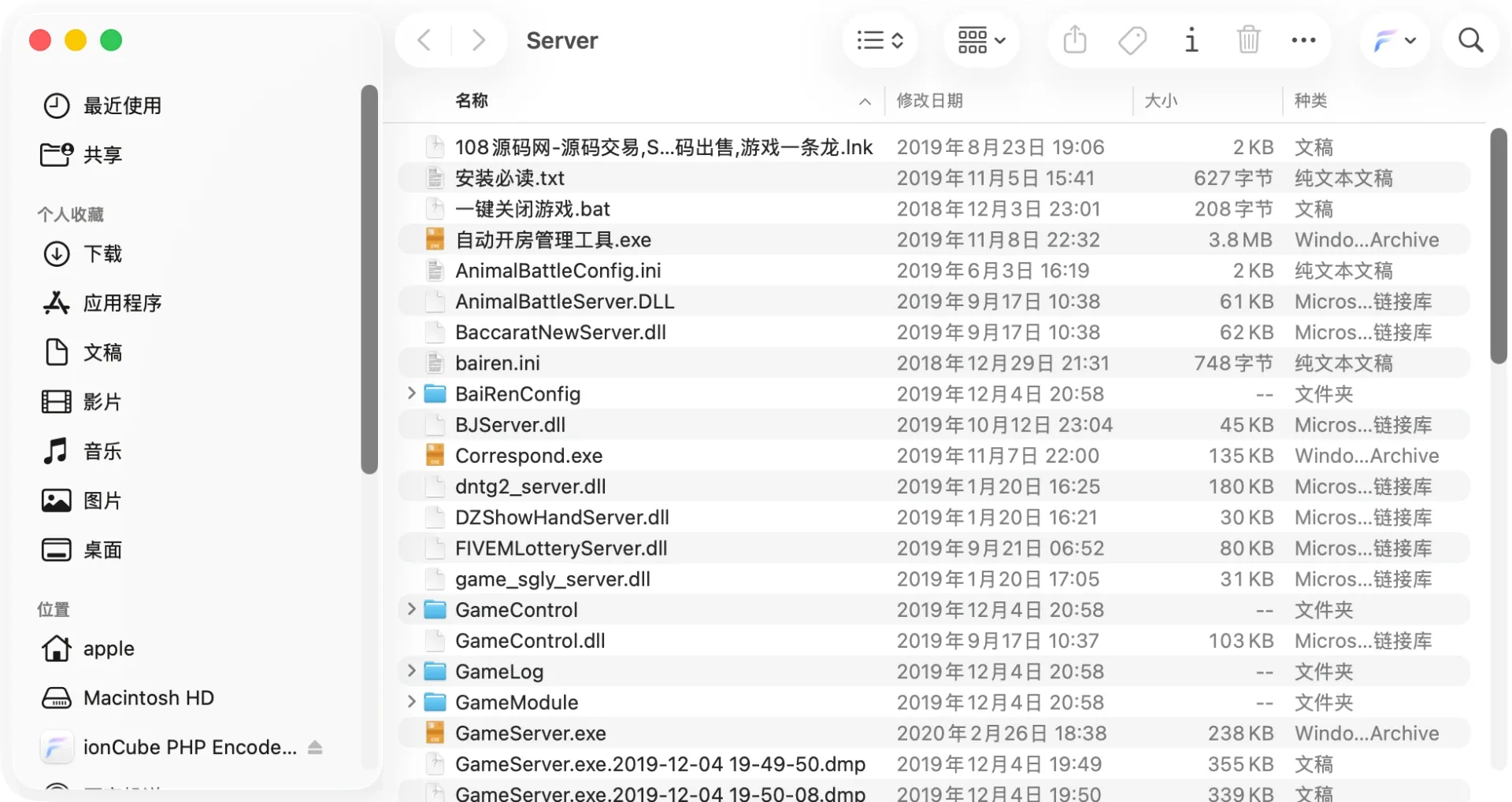Open 图片 in the sidebar

(82, 501)
